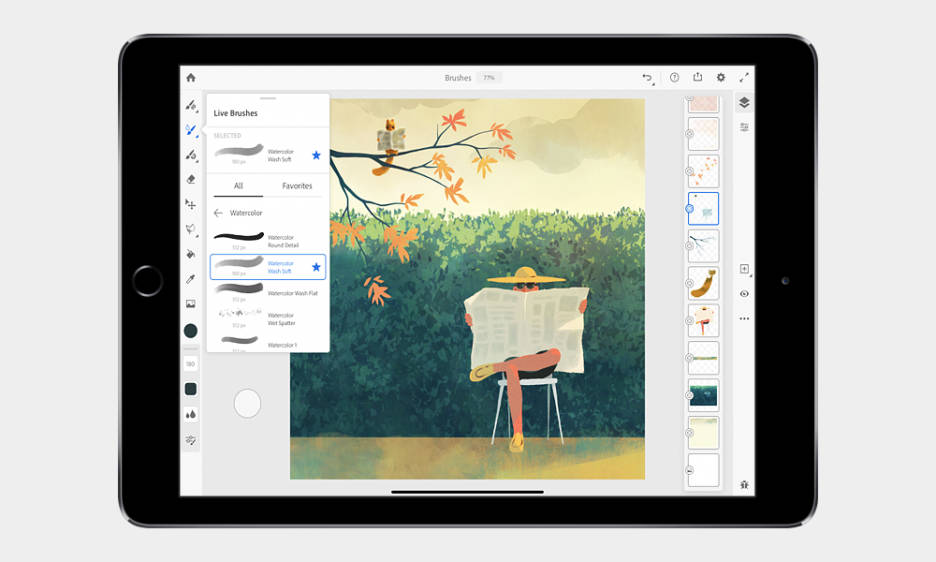
Task: Select the Paint Bucket fill tool
Action: tap(190, 254)
